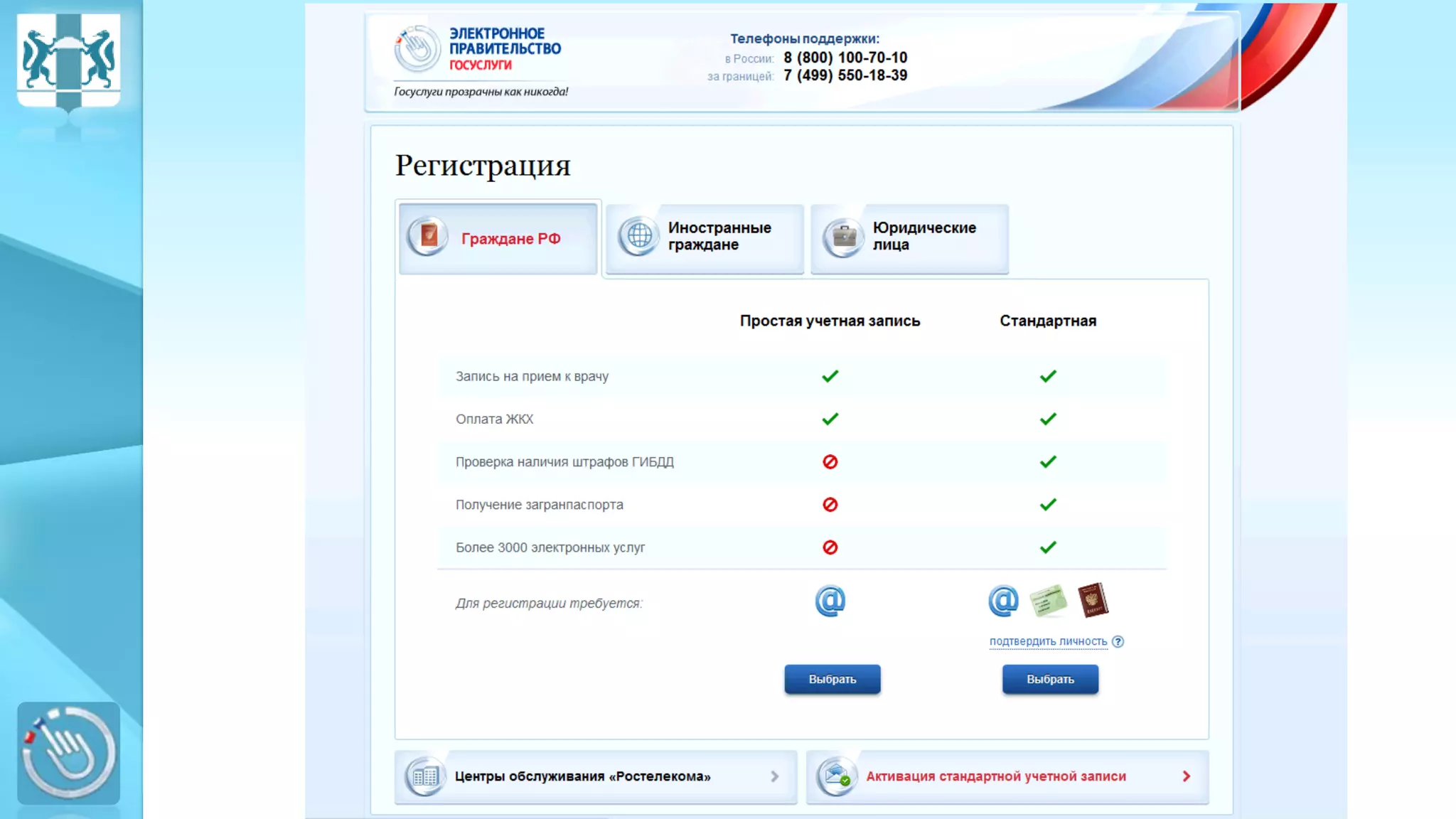Click the globe icon on Иностранные граждане tab
1456x819 pixels.
coord(639,236)
